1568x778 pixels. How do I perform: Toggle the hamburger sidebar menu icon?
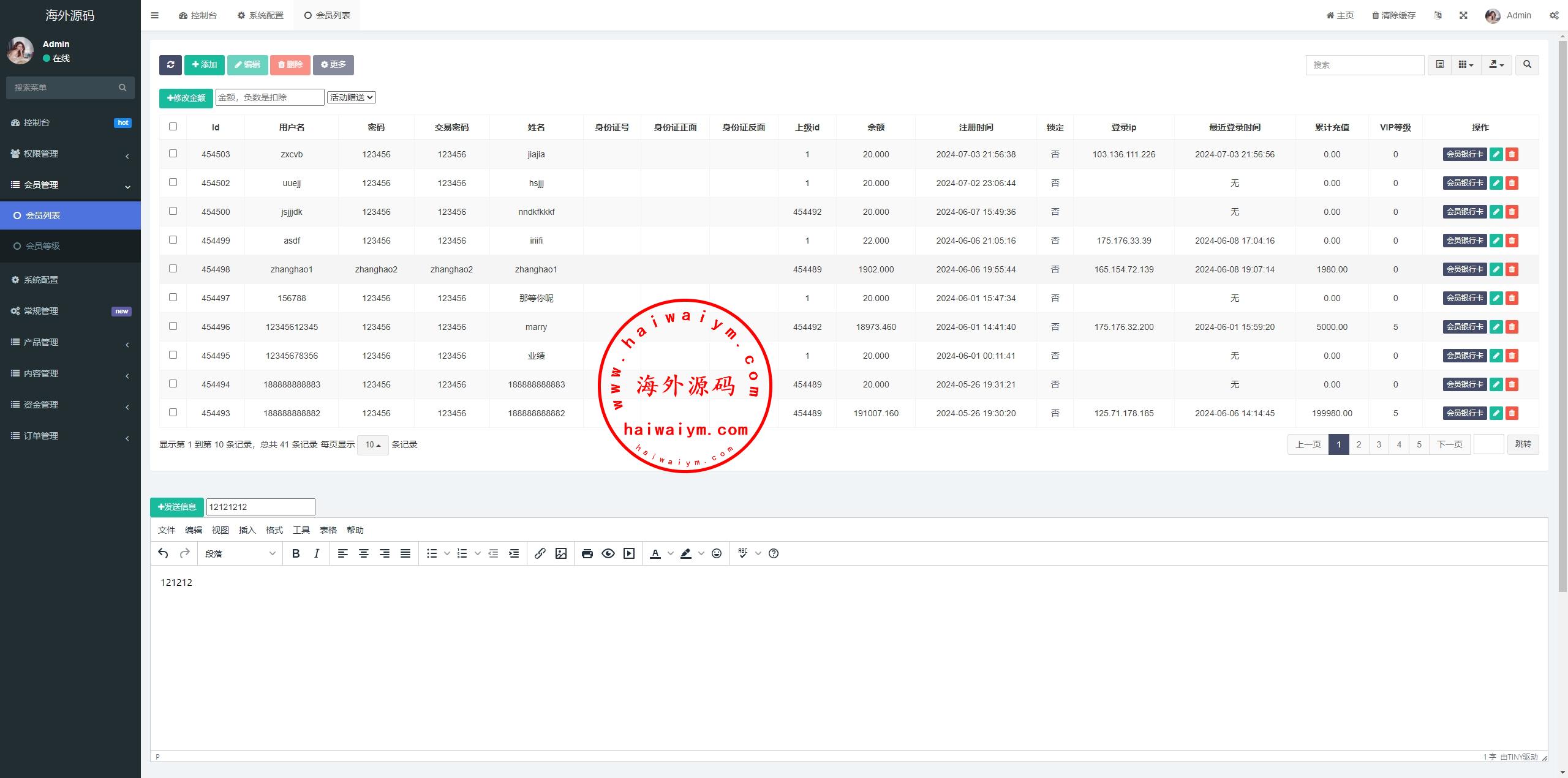point(154,15)
